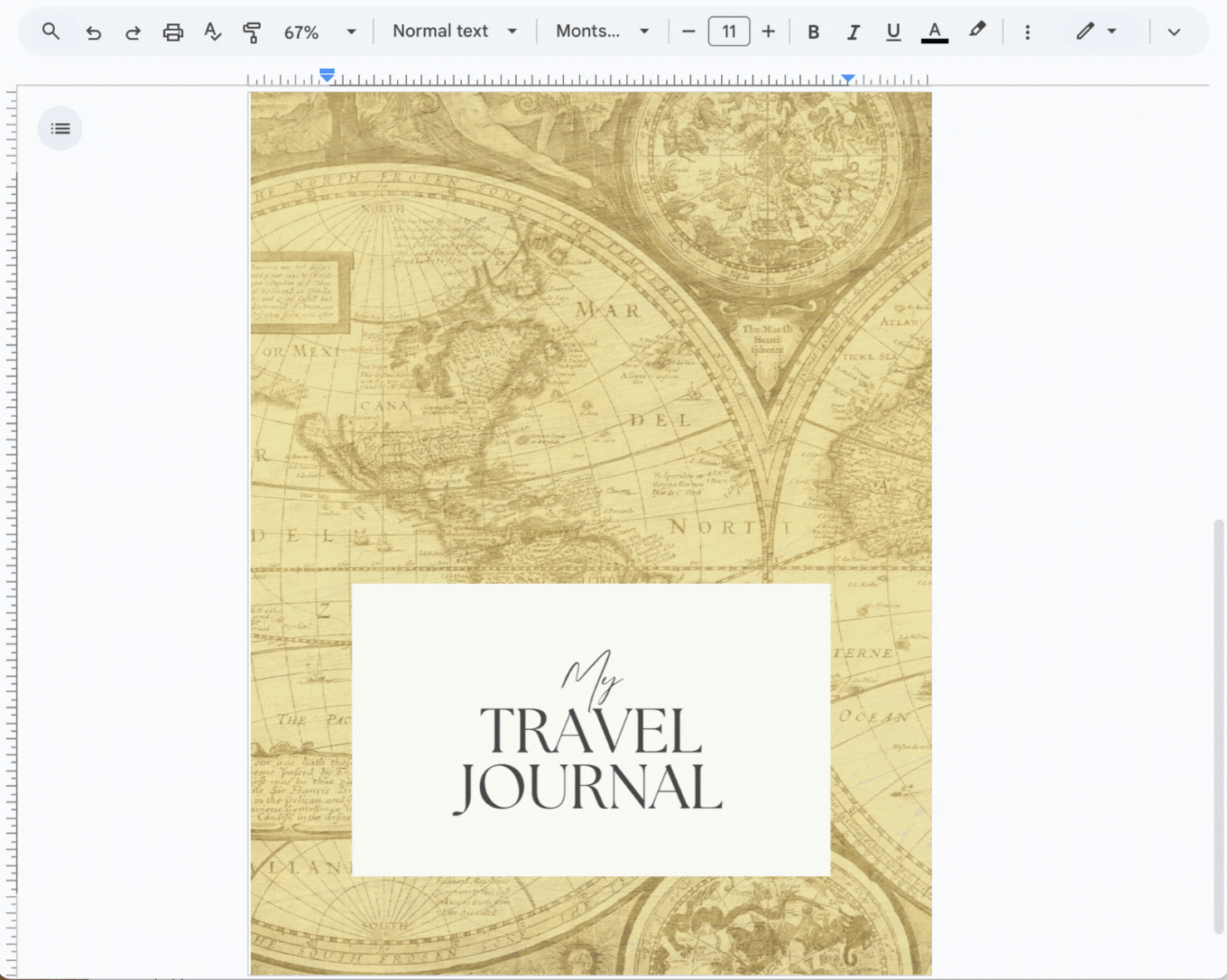The image size is (1227, 980).
Task: Open the 67% zoom dropdown
Action: pyautogui.click(x=320, y=32)
